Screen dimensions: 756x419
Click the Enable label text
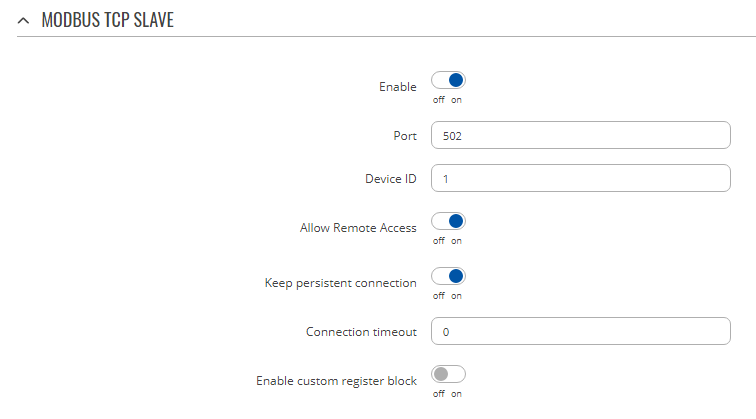(x=397, y=87)
